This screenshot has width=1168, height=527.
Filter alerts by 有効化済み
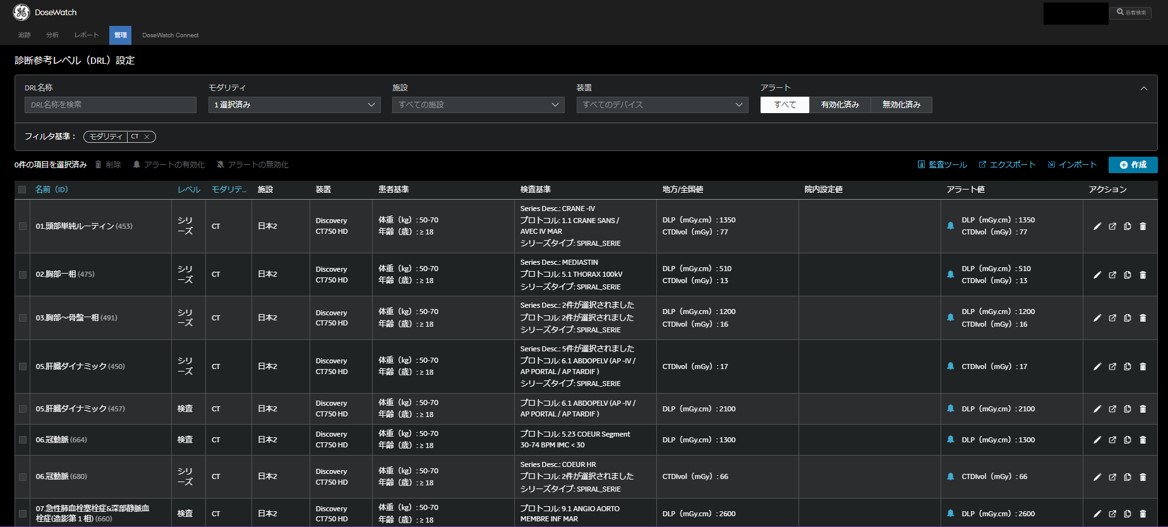(x=840, y=105)
